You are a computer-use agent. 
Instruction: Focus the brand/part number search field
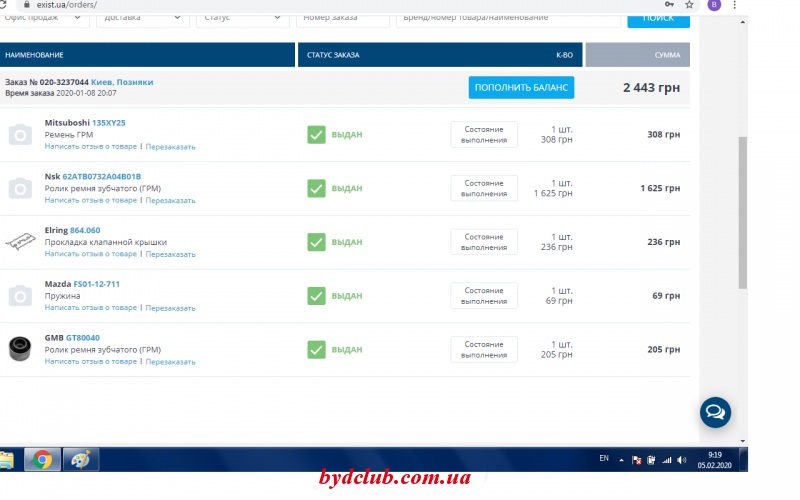[508, 19]
